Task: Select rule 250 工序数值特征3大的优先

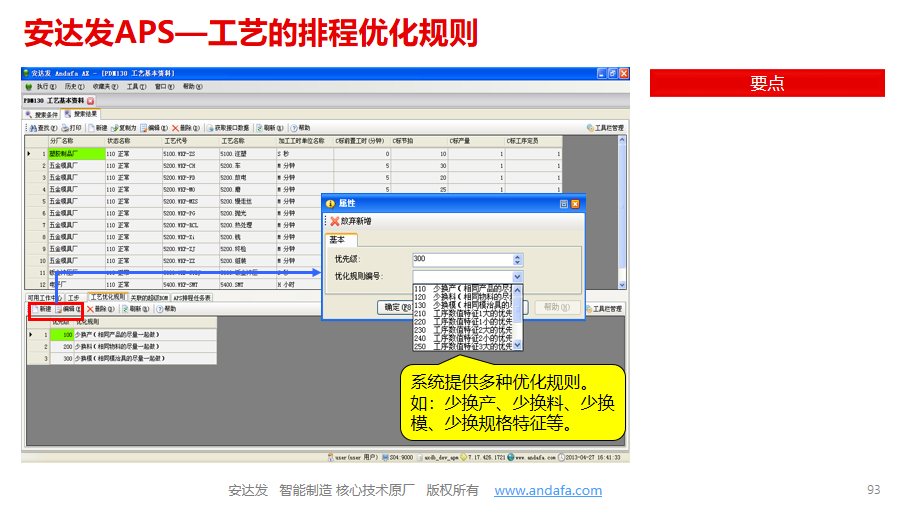Action: coord(463,346)
